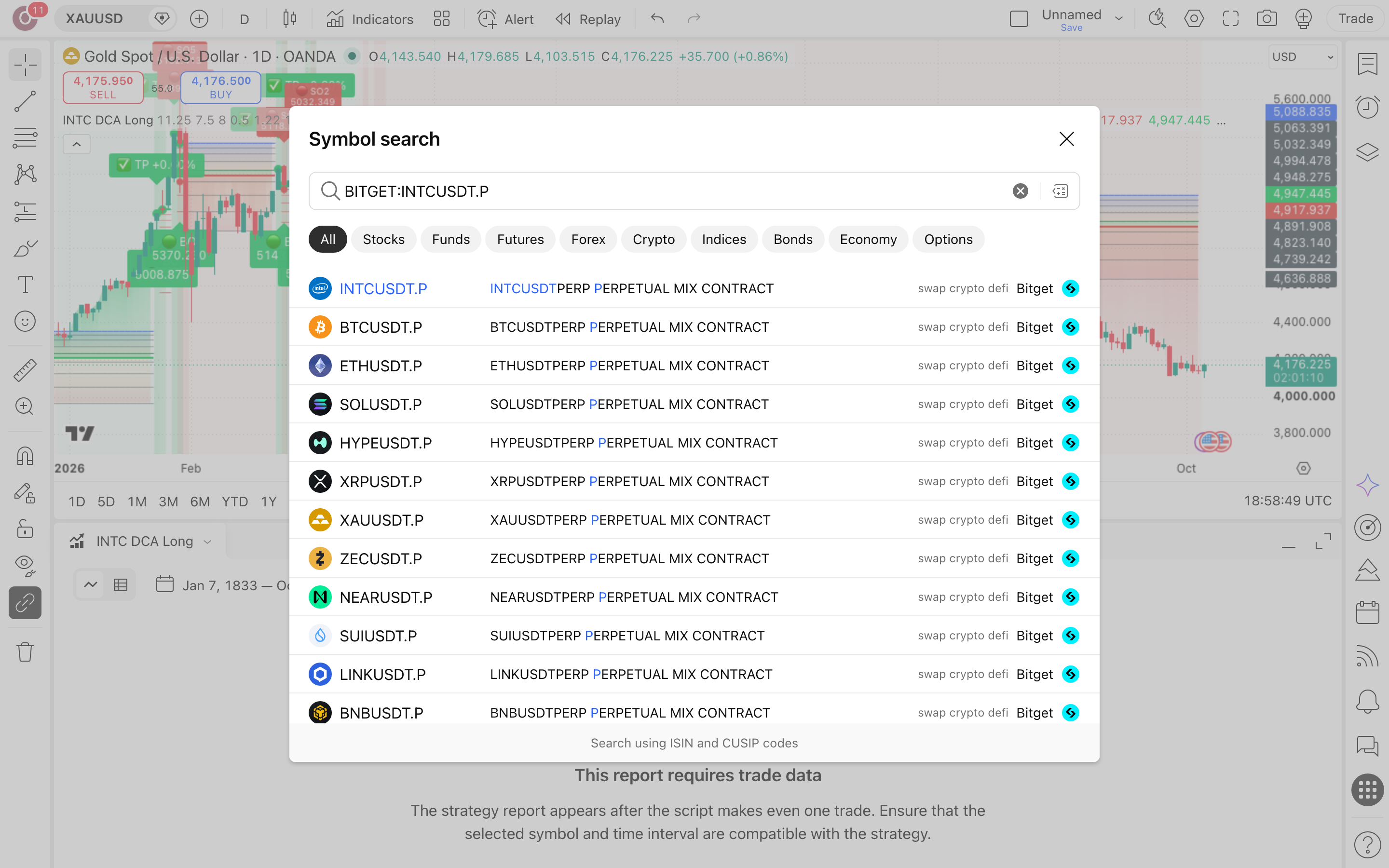
Task: Click the 4,176.500 BUY button
Action: pyautogui.click(x=221, y=87)
